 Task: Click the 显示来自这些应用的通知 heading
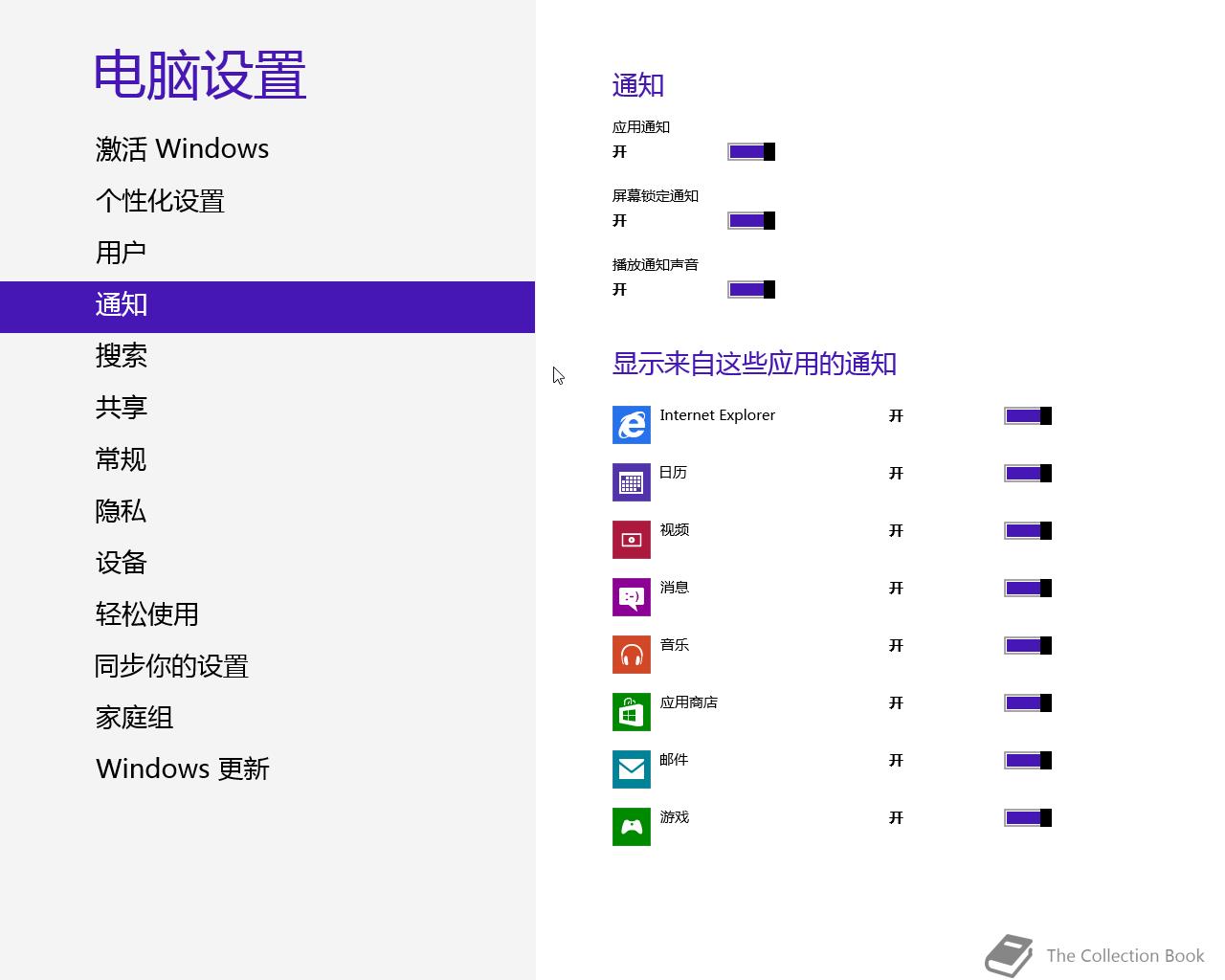754,364
